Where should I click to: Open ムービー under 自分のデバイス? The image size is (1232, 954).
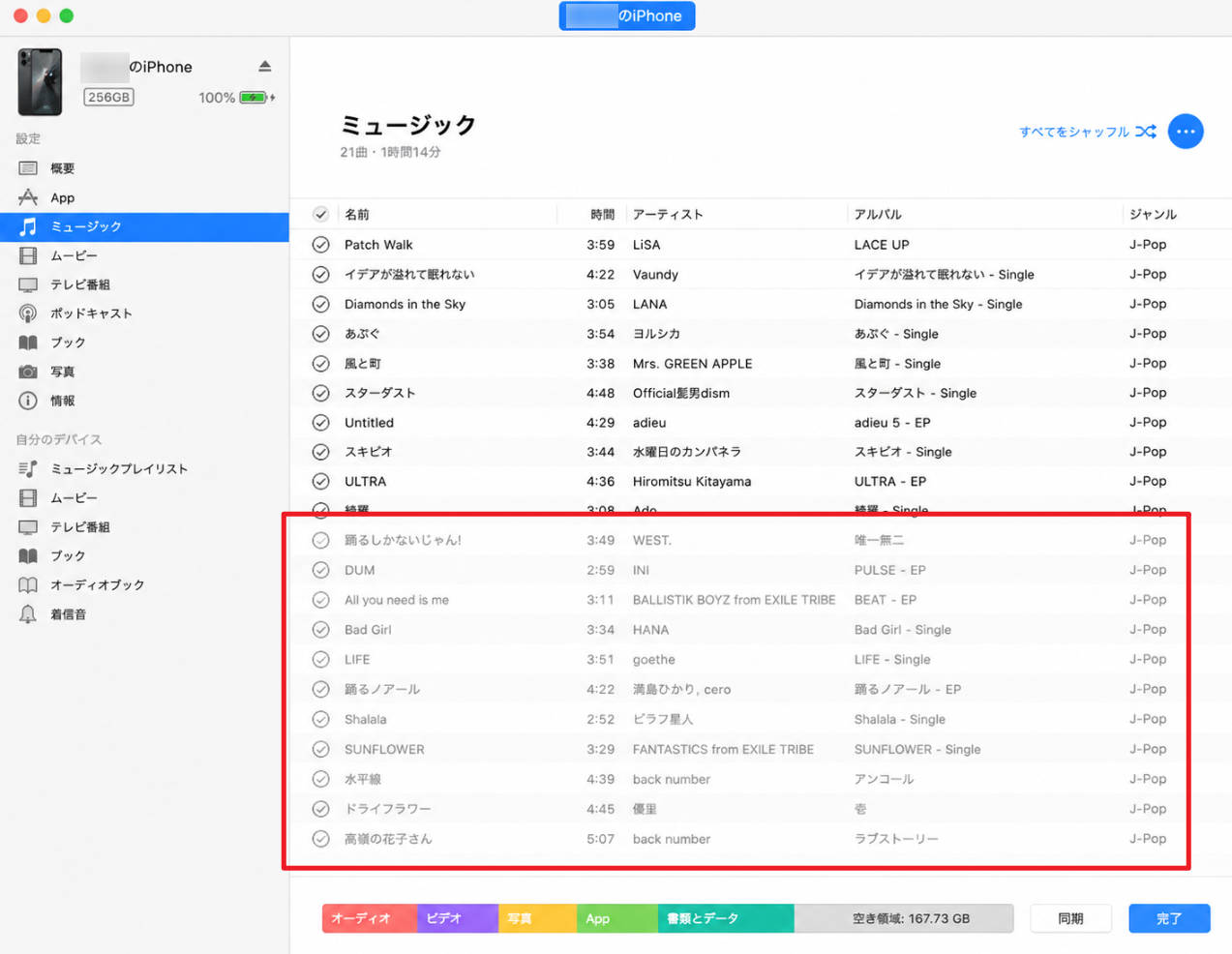pos(144,497)
